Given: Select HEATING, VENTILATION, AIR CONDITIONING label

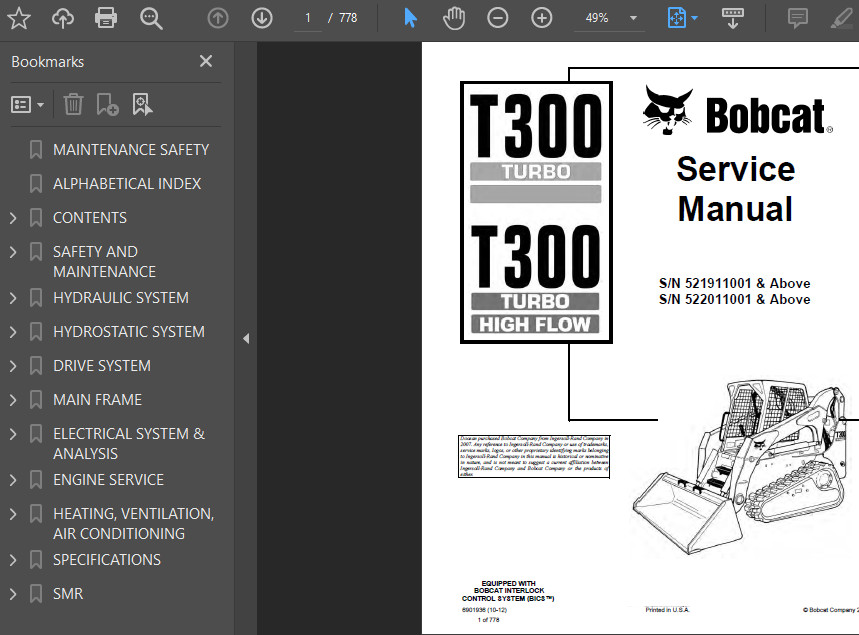Looking at the screenshot, I should coord(134,523).
